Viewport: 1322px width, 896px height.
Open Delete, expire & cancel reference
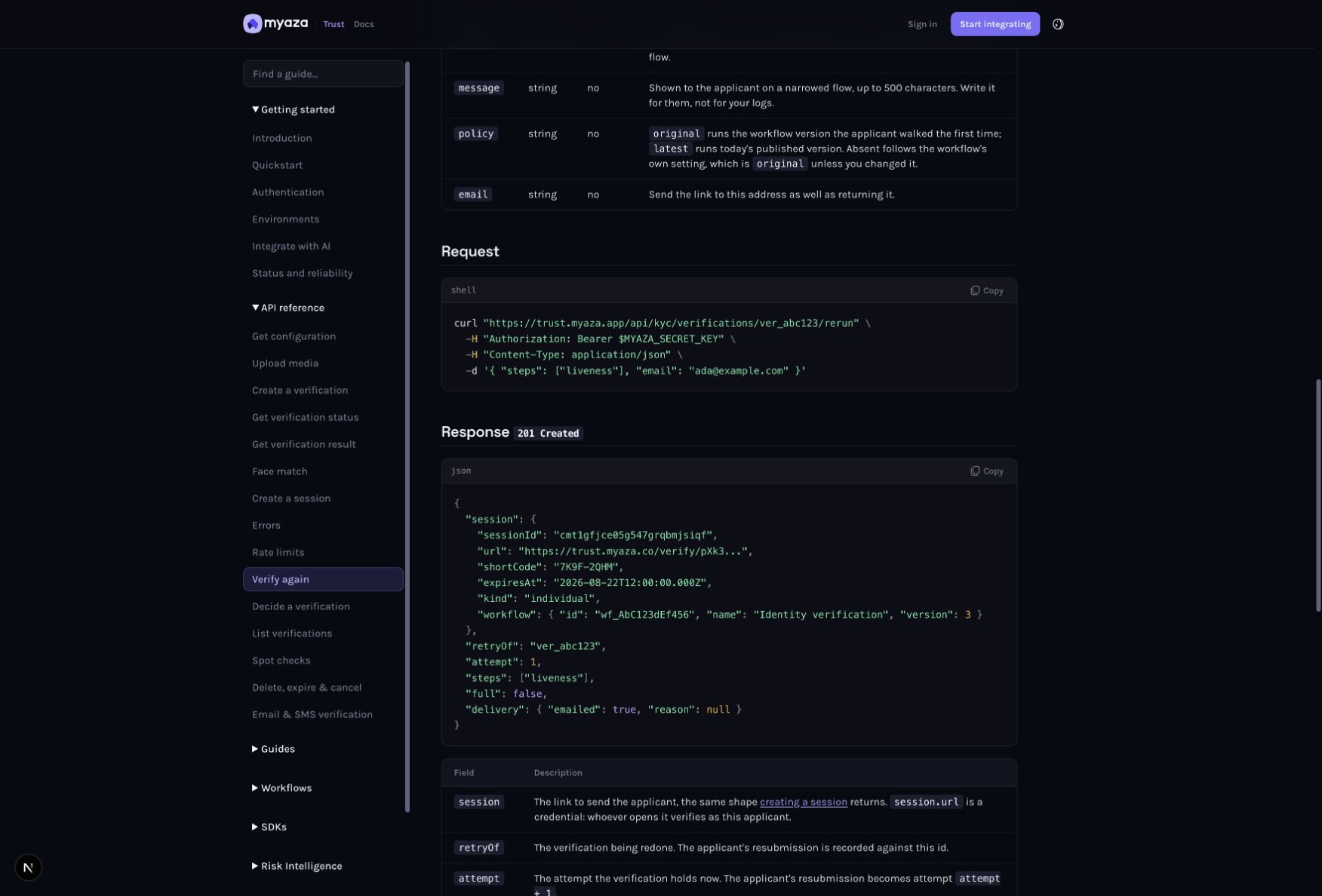pyautogui.click(x=306, y=688)
